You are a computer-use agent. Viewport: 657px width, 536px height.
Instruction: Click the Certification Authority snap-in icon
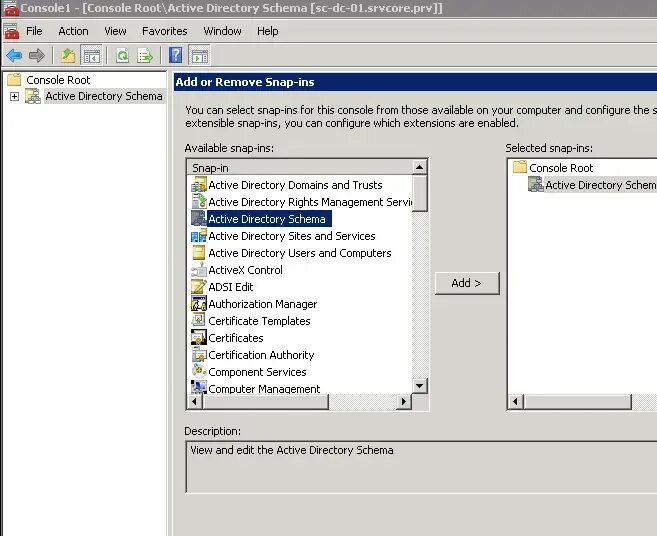(199, 355)
